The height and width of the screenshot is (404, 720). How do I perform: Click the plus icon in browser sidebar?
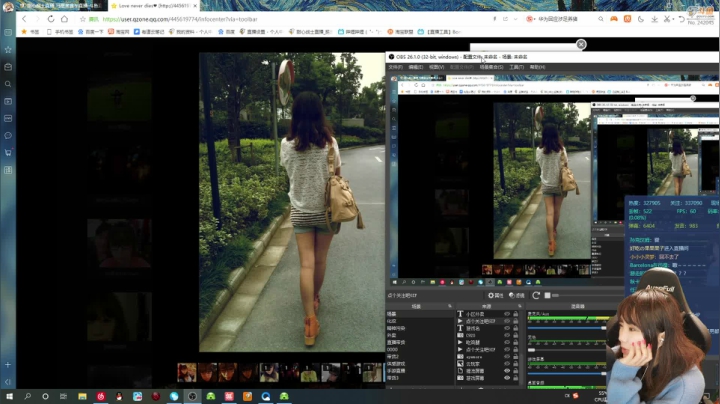pyautogui.click(x=8, y=364)
